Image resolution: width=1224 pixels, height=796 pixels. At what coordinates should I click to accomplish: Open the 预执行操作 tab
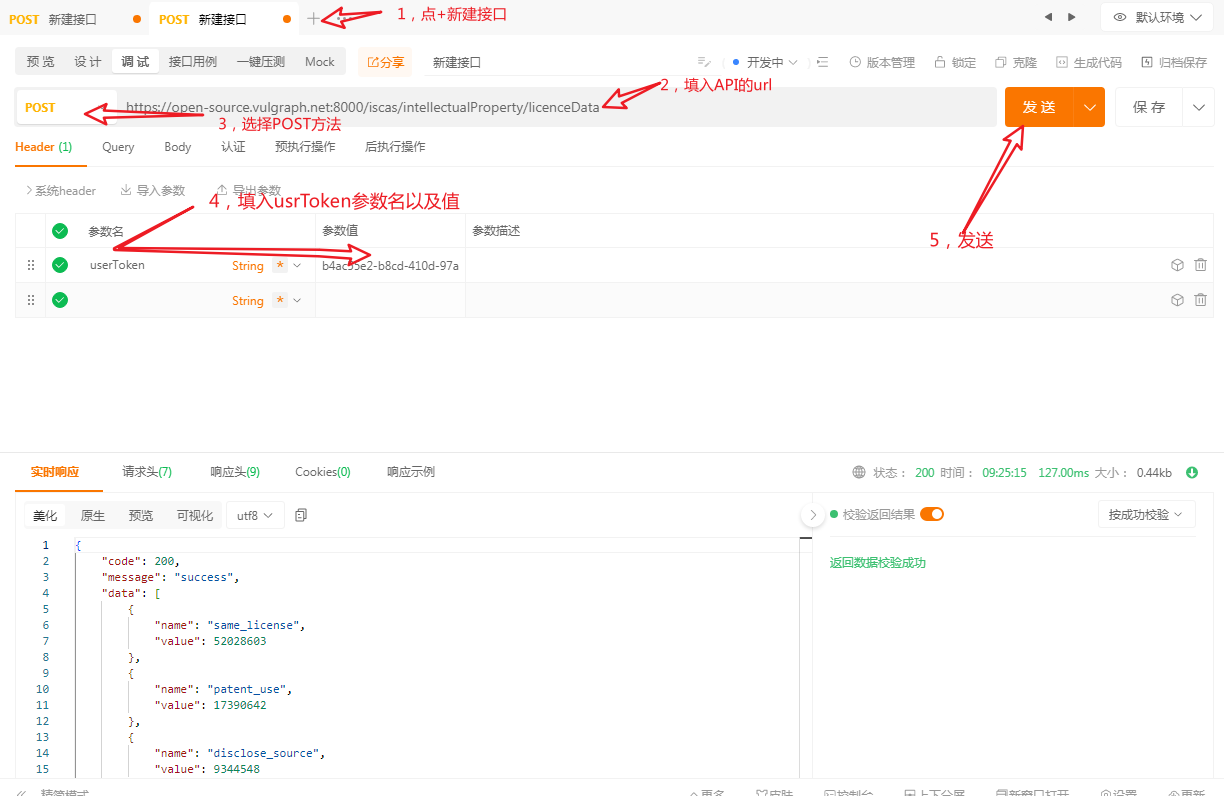pos(305,147)
